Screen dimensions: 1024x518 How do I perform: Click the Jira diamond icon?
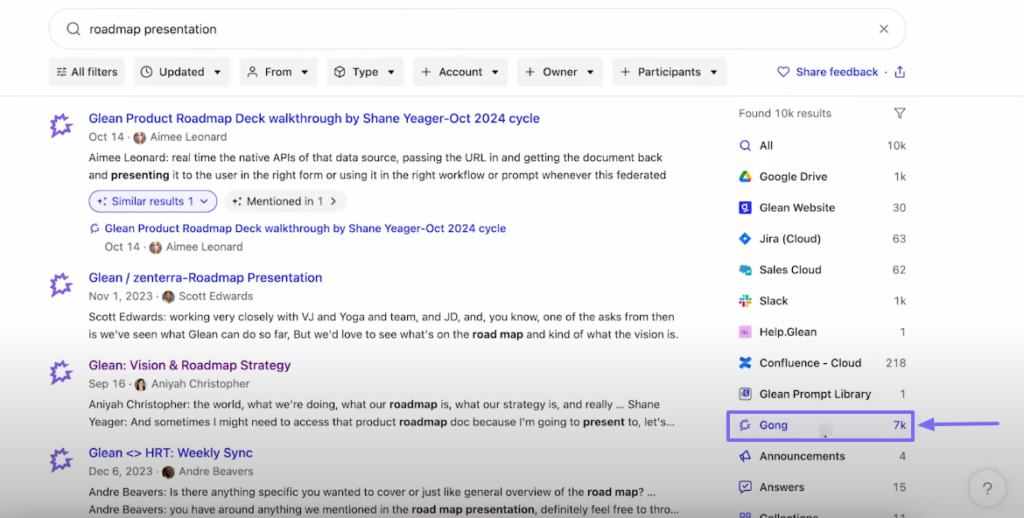[745, 238]
